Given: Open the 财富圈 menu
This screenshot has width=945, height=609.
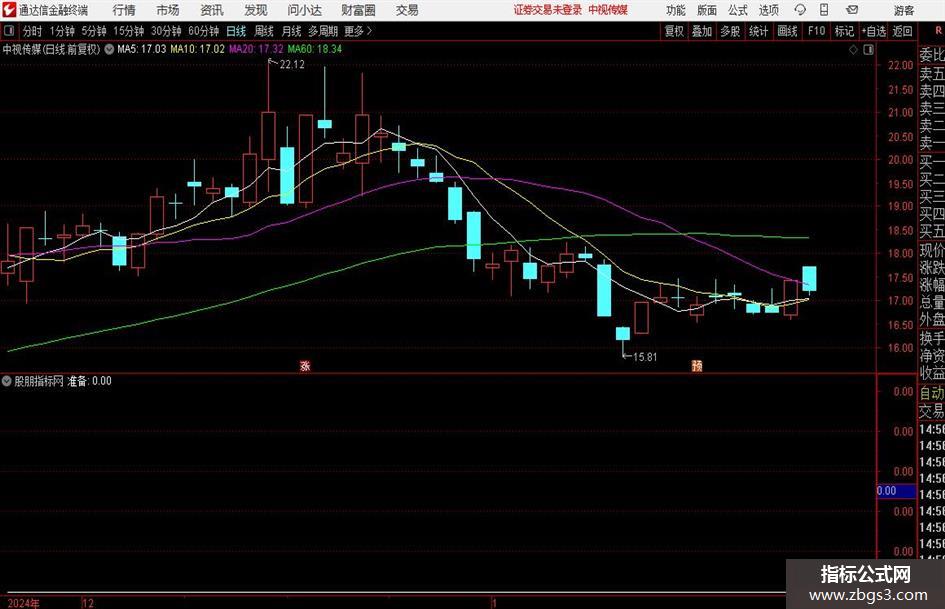Looking at the screenshot, I should coord(358,10).
